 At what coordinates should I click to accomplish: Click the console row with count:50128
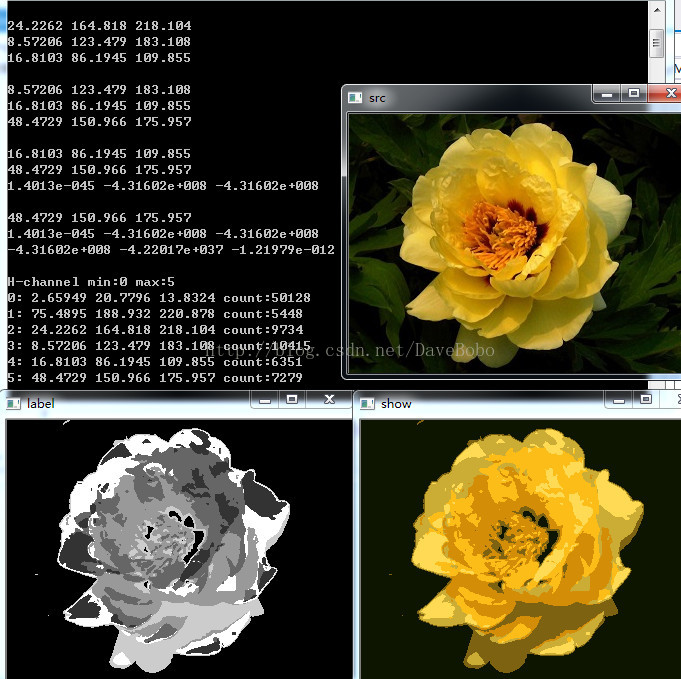click(x=159, y=298)
